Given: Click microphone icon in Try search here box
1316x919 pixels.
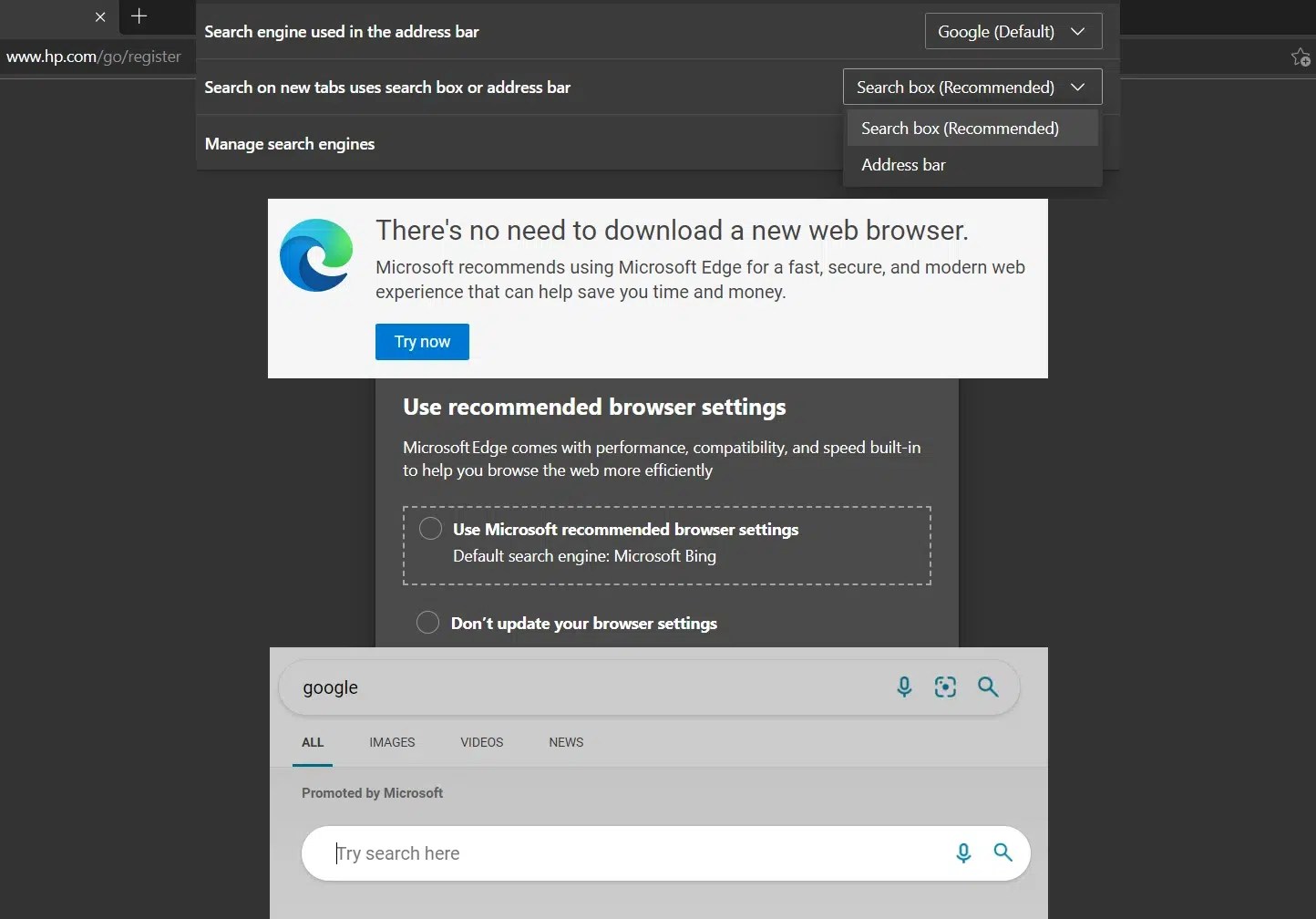Looking at the screenshot, I should pos(963,853).
